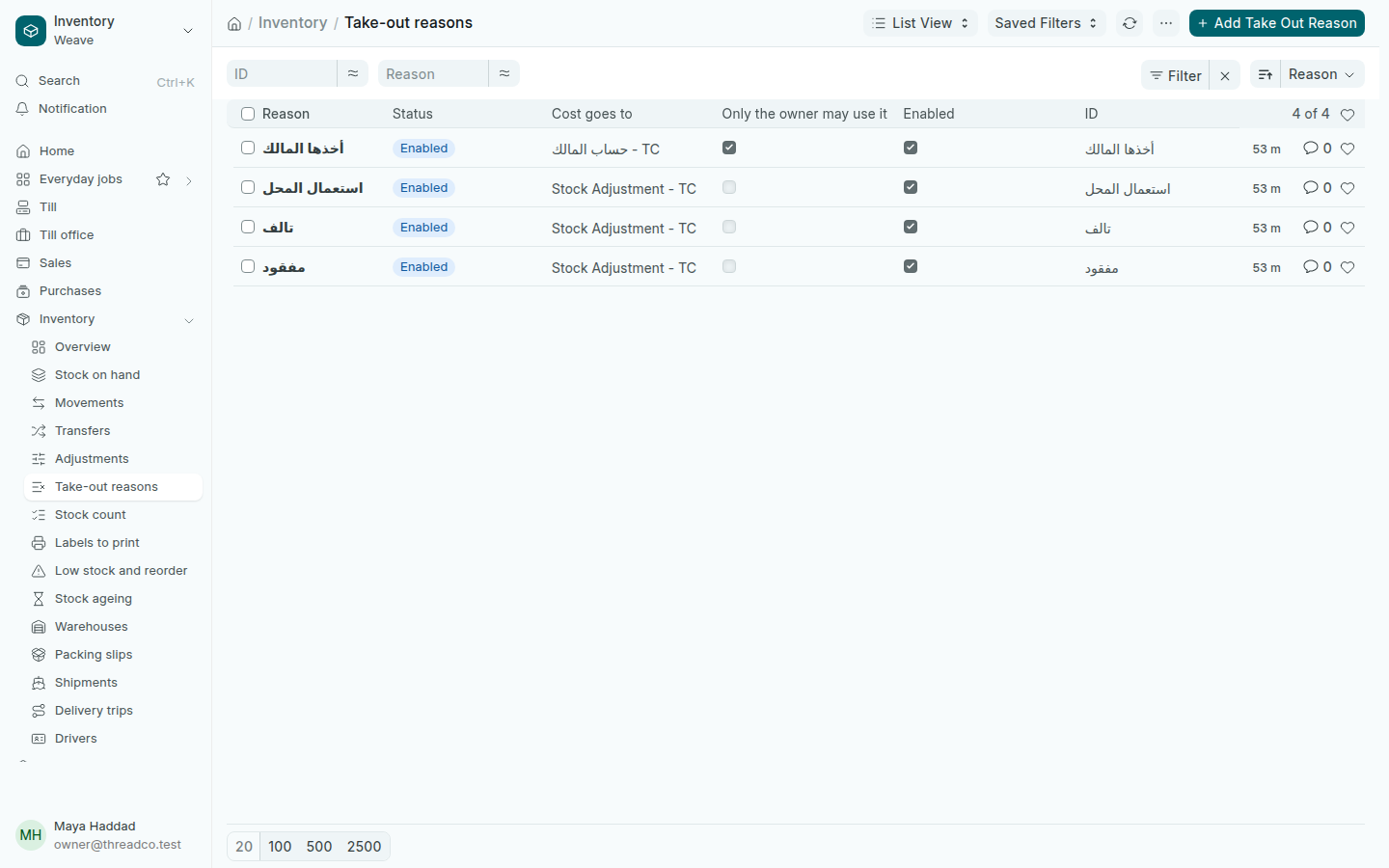
Task: Refresh the take-out reasons list
Action: [1130, 23]
